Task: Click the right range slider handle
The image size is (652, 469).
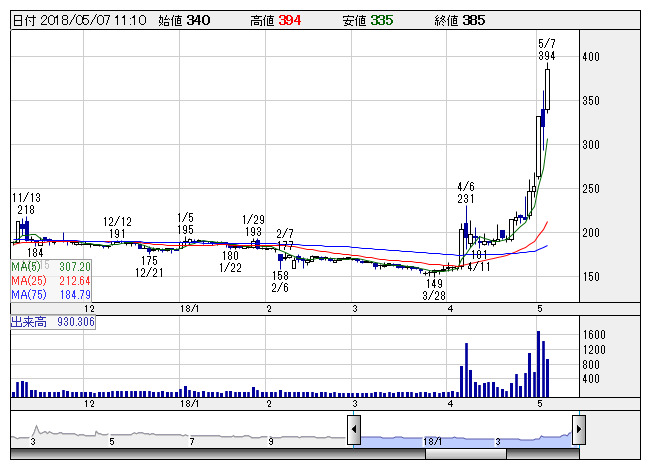Action: [578, 430]
